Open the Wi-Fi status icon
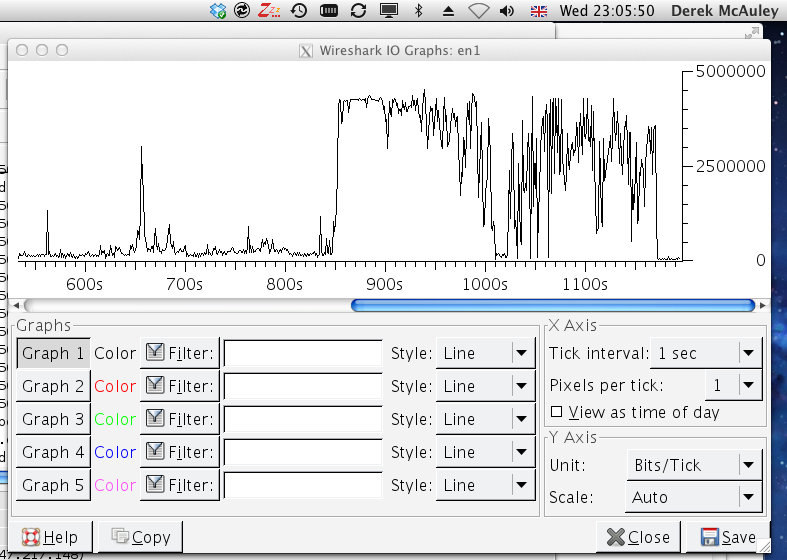 tap(479, 11)
